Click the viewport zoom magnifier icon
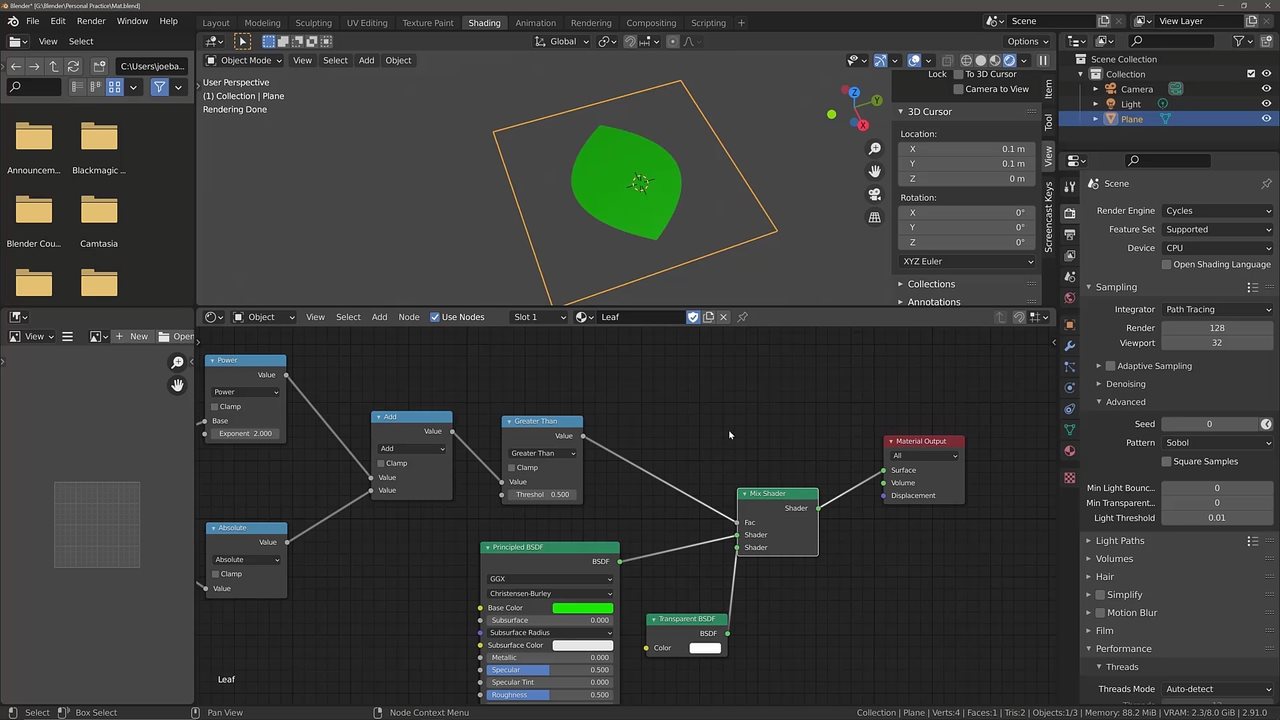Viewport: 1280px width, 720px height. click(x=875, y=148)
